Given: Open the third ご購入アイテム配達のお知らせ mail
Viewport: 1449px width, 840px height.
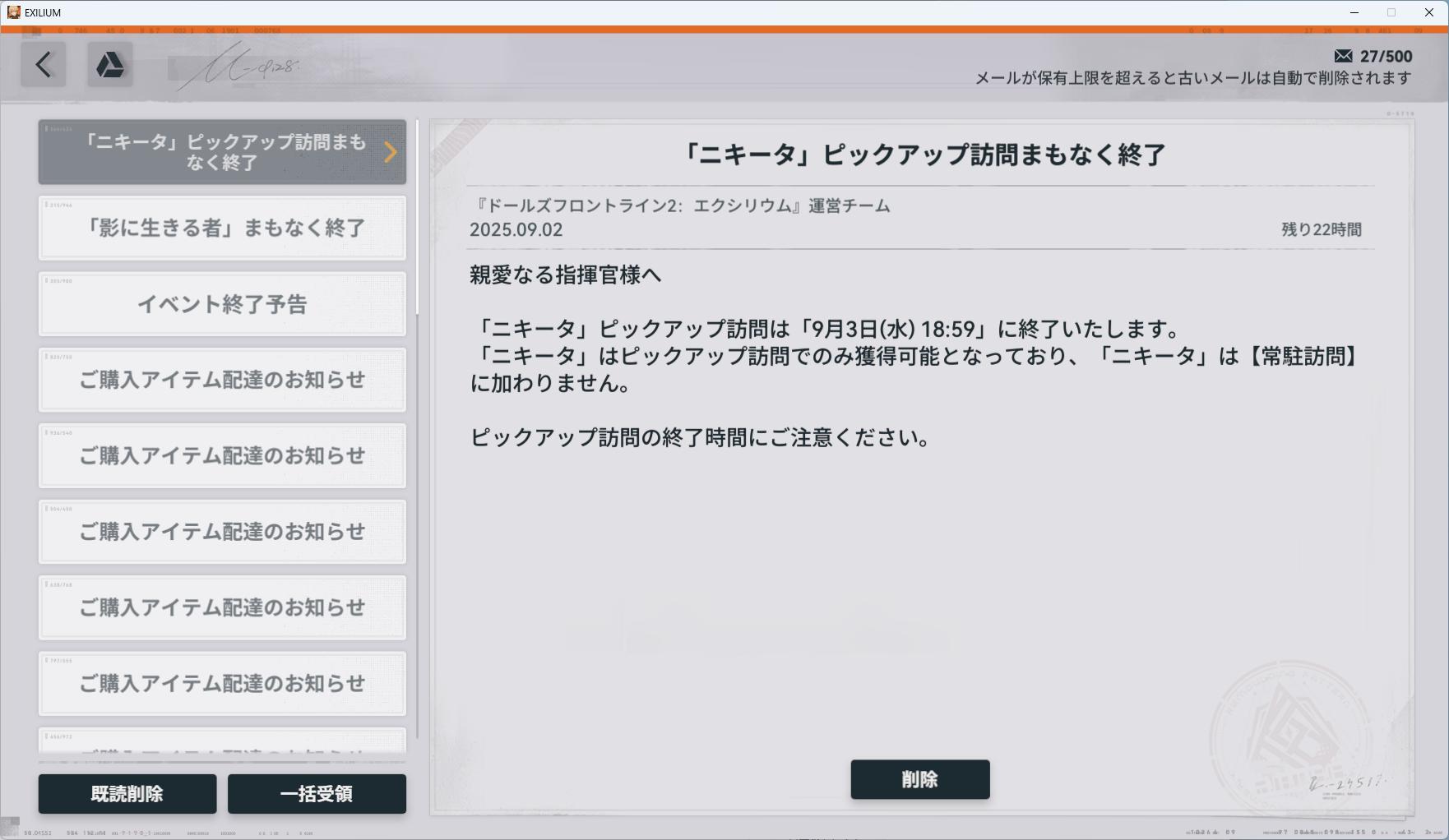Looking at the screenshot, I should (222, 532).
